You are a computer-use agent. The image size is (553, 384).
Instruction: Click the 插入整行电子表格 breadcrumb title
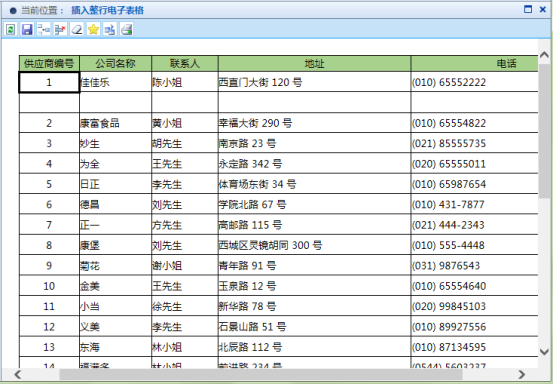pos(108,10)
